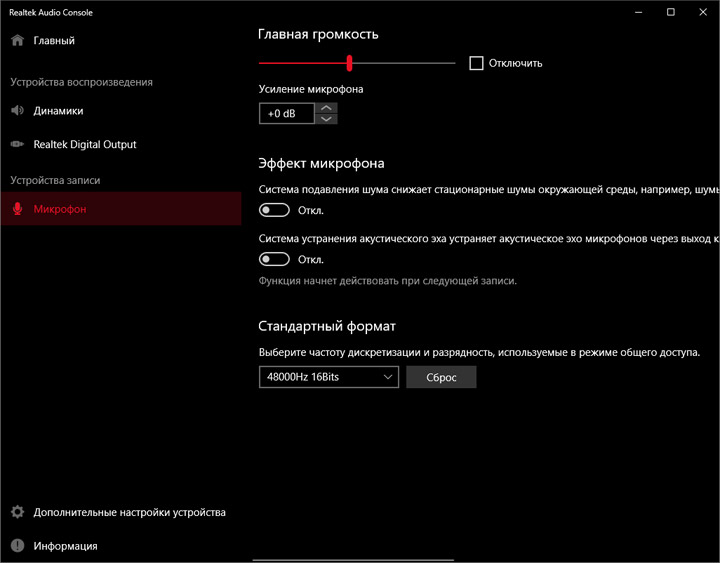Image resolution: width=720 pixels, height=563 pixels.
Task: Click the Realtek Digital Output connector icon
Action: 17,144
